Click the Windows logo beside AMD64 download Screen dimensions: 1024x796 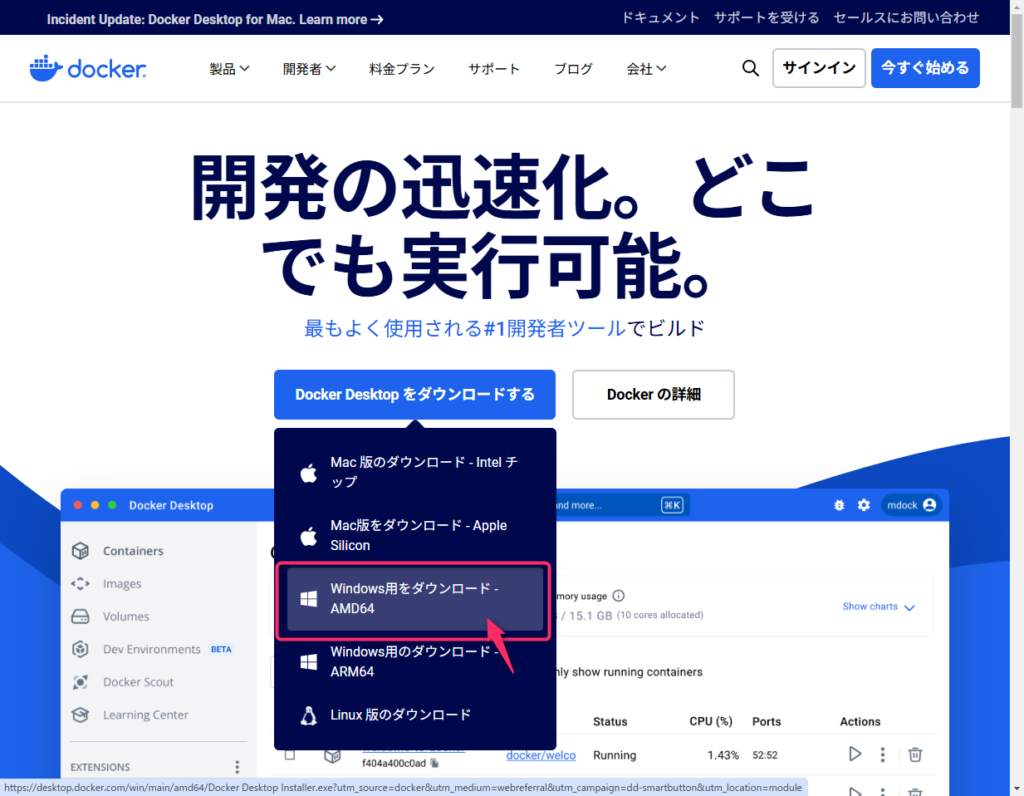(309, 598)
